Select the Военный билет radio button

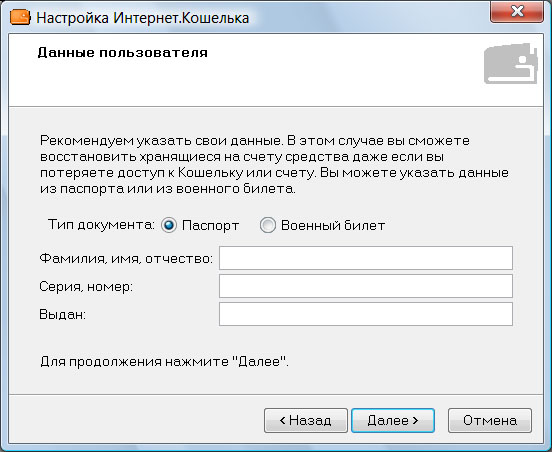tap(268, 225)
